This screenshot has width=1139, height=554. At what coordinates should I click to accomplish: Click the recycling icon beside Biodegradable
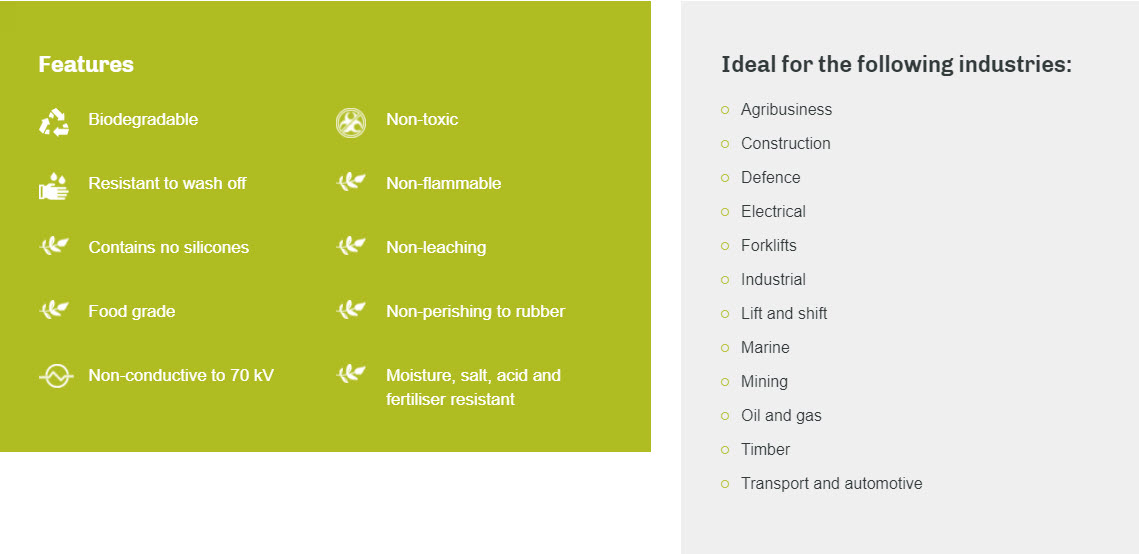(x=54, y=122)
